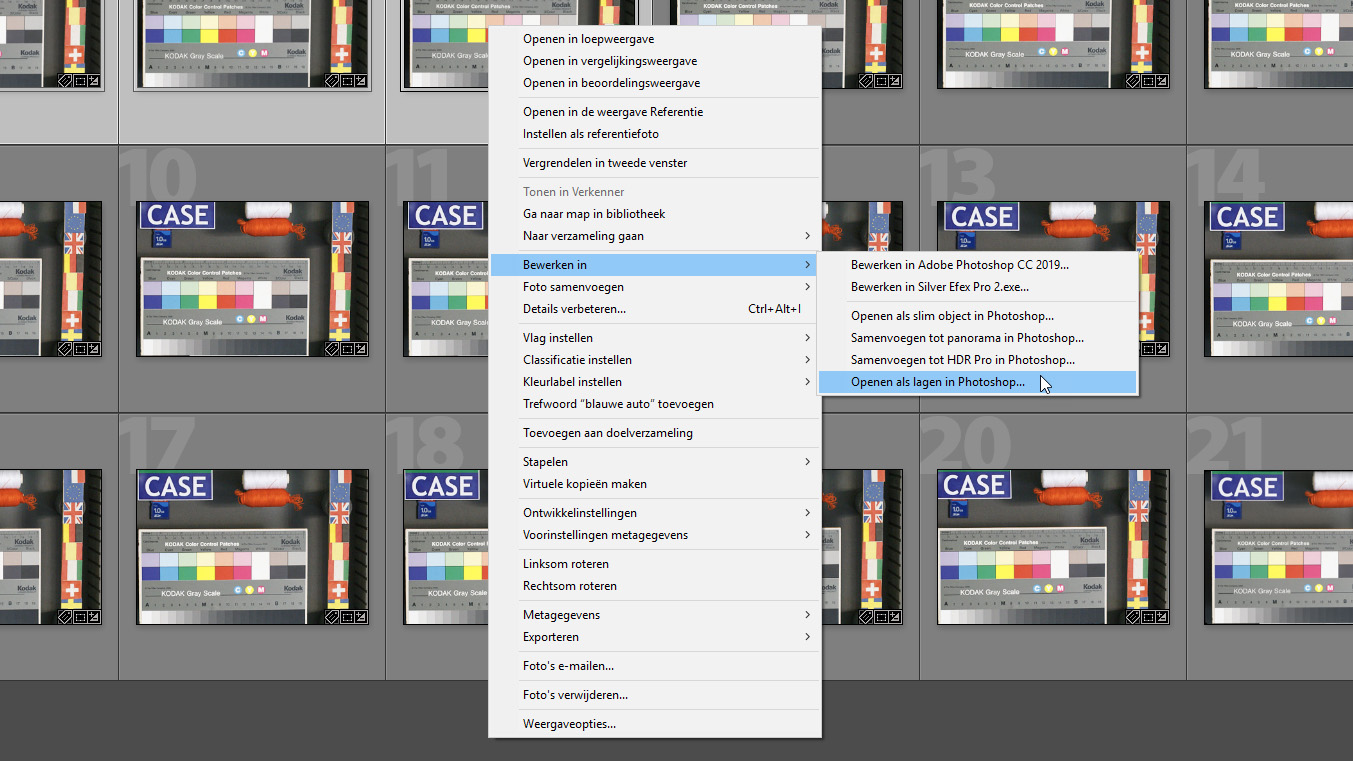Choose 'Virtuele kopieën maken'
This screenshot has width=1353, height=761.
655,484
